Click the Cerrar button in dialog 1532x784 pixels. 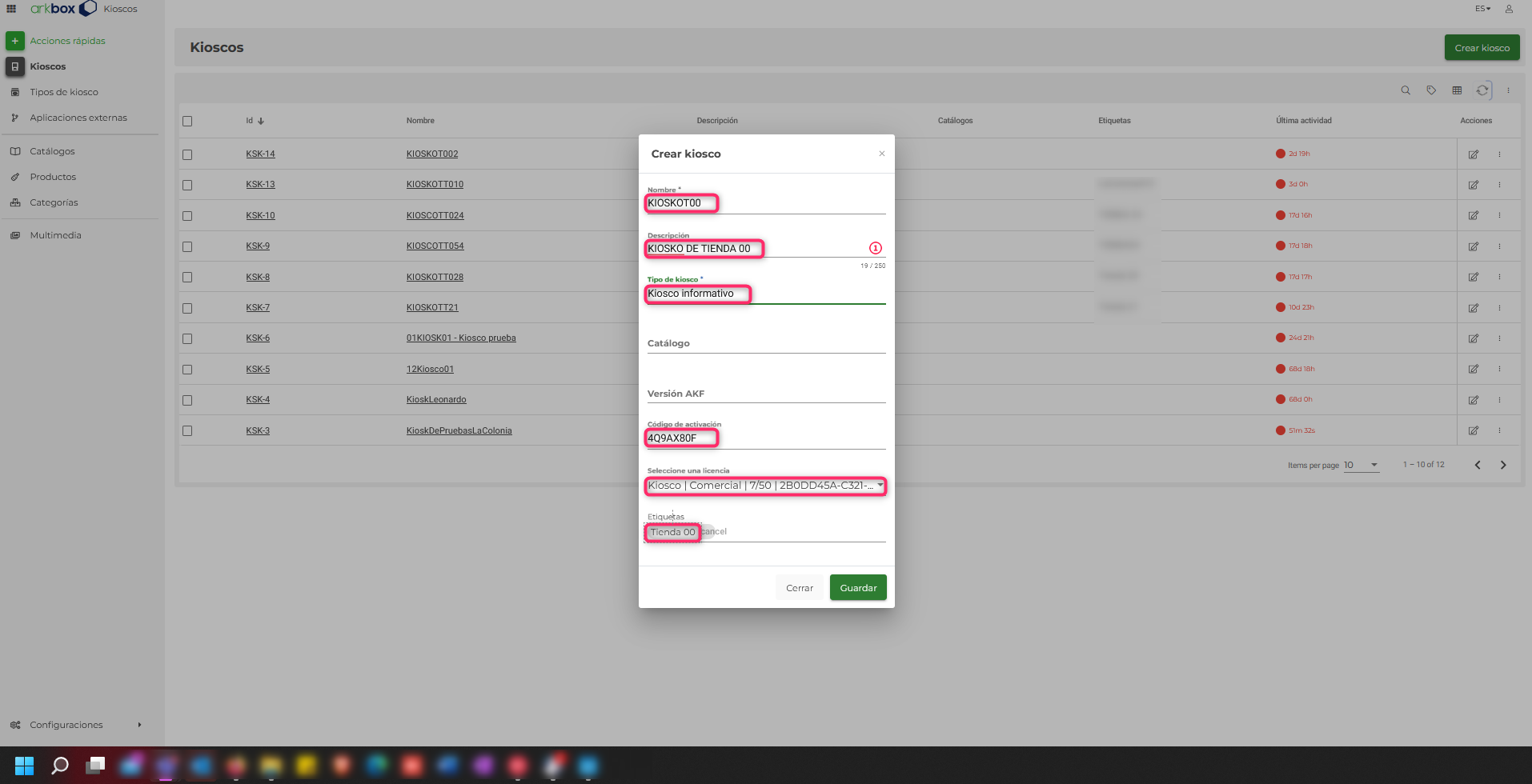[x=799, y=588]
